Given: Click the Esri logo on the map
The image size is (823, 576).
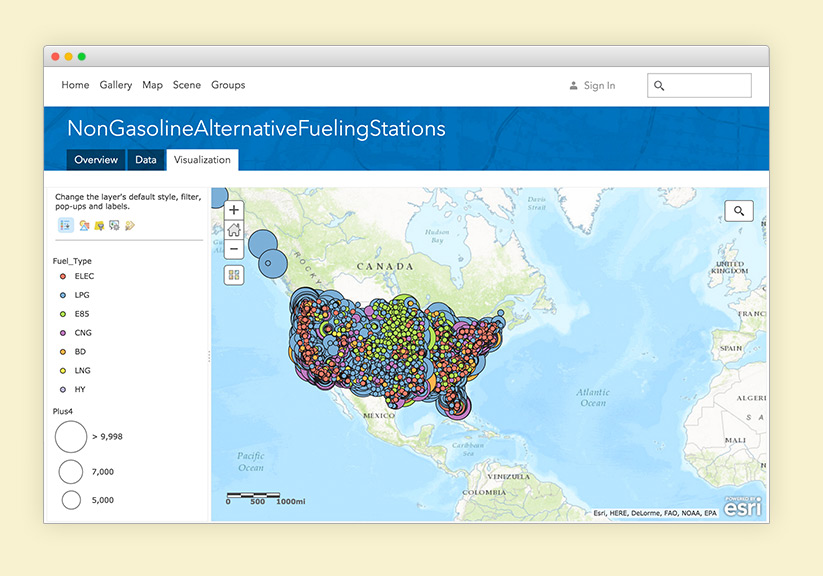Looking at the screenshot, I should (x=743, y=506).
